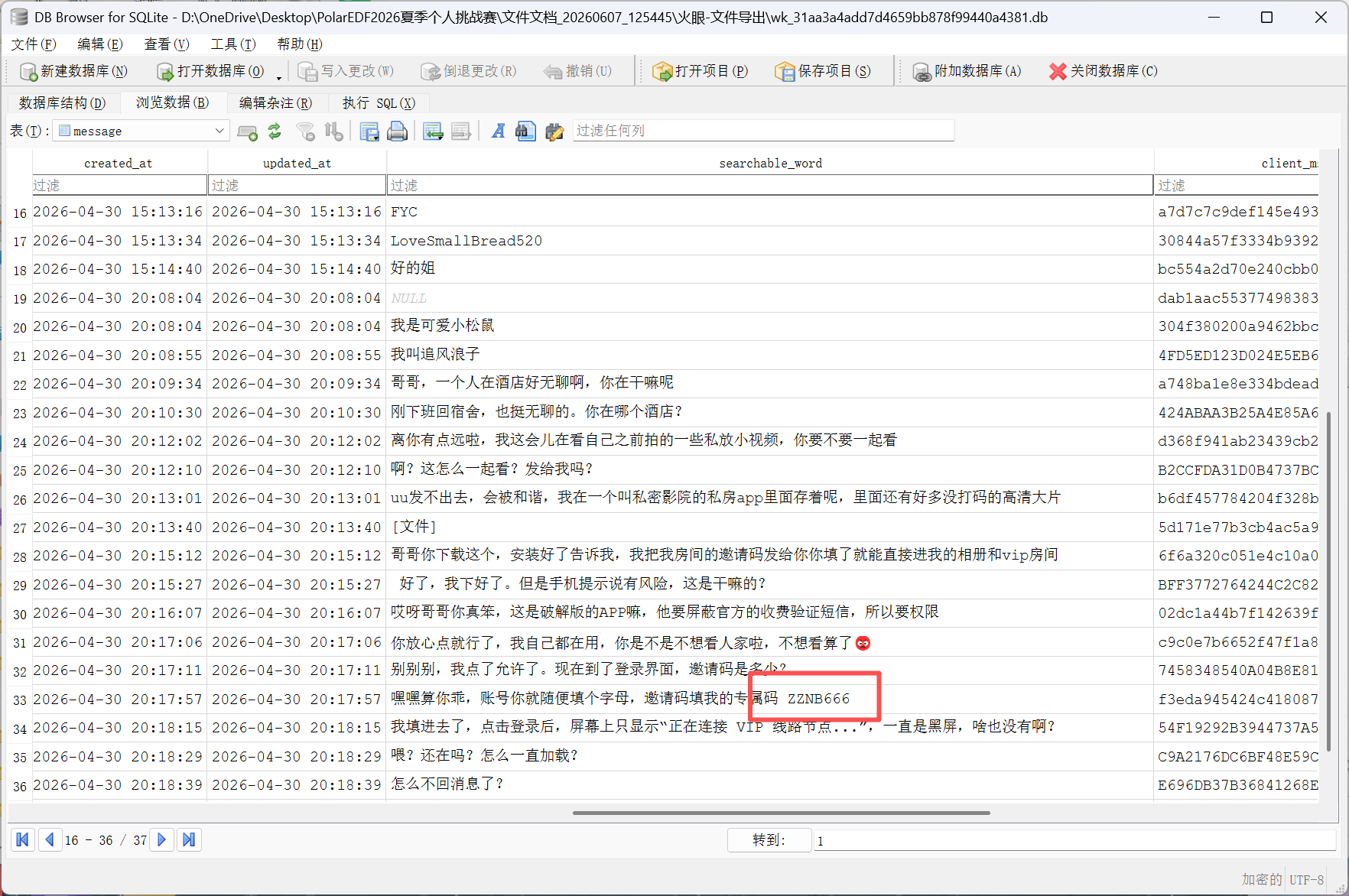Screen dimensions: 1349x896
Task: Go to previous page of records button
Action: point(49,839)
